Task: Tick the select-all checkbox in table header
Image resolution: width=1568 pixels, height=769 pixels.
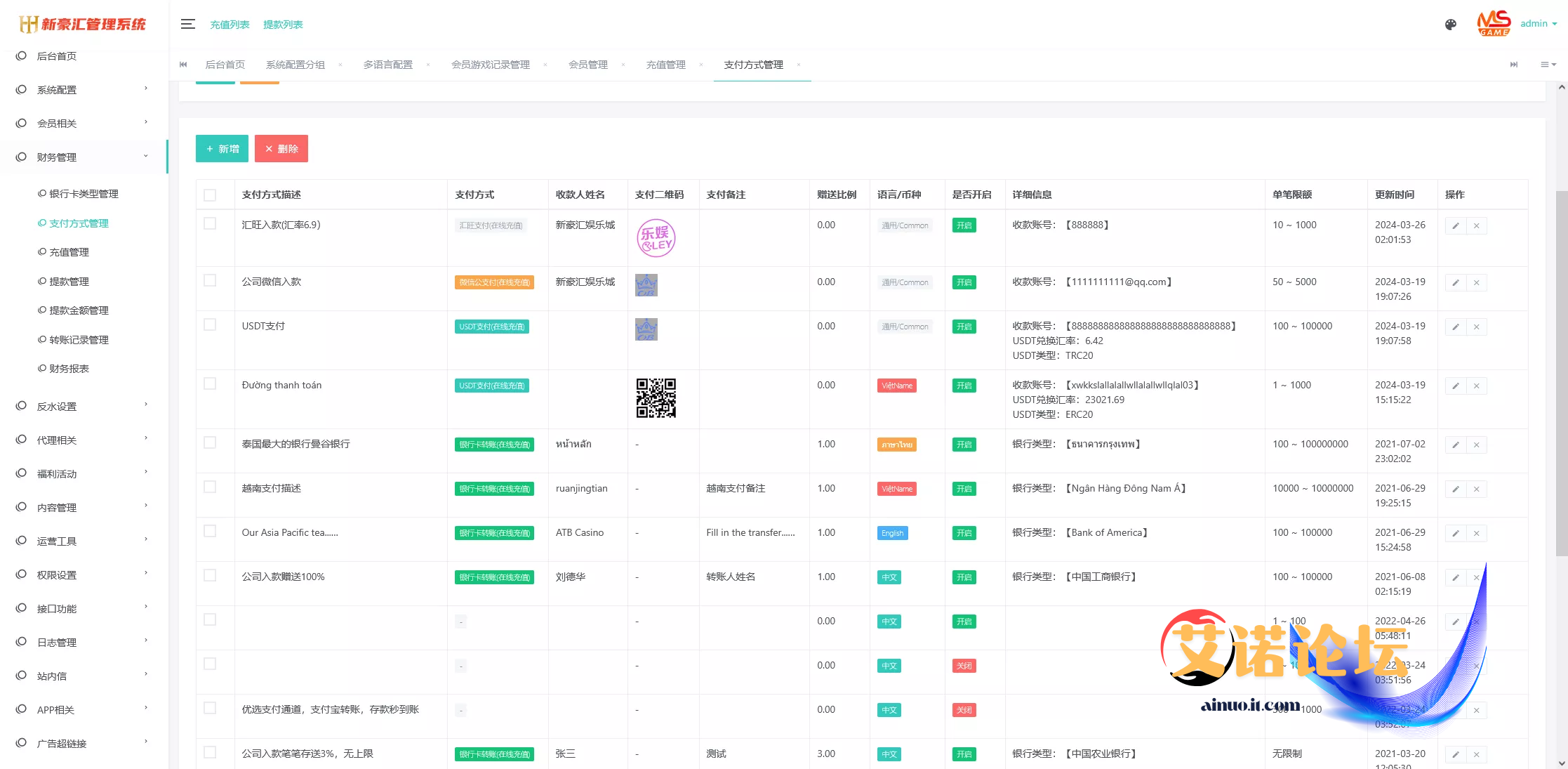Action: coord(210,195)
